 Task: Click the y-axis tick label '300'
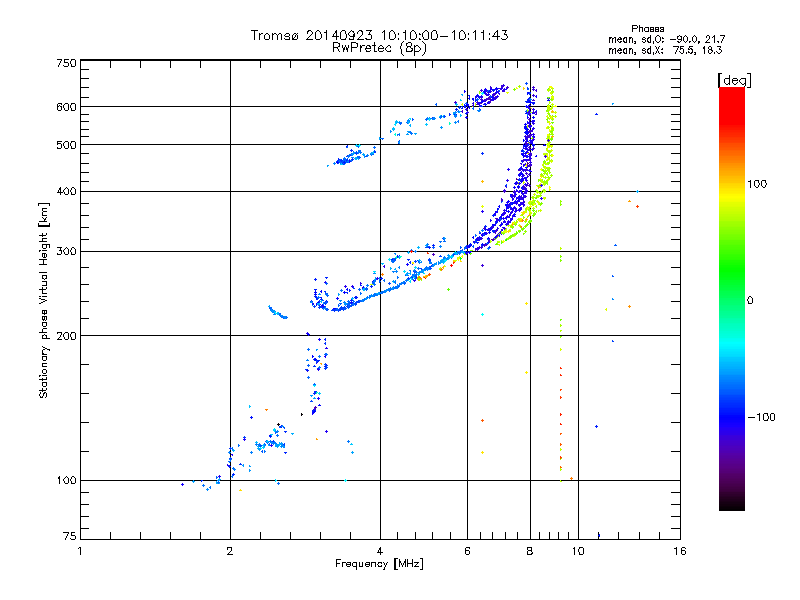pos(66,252)
